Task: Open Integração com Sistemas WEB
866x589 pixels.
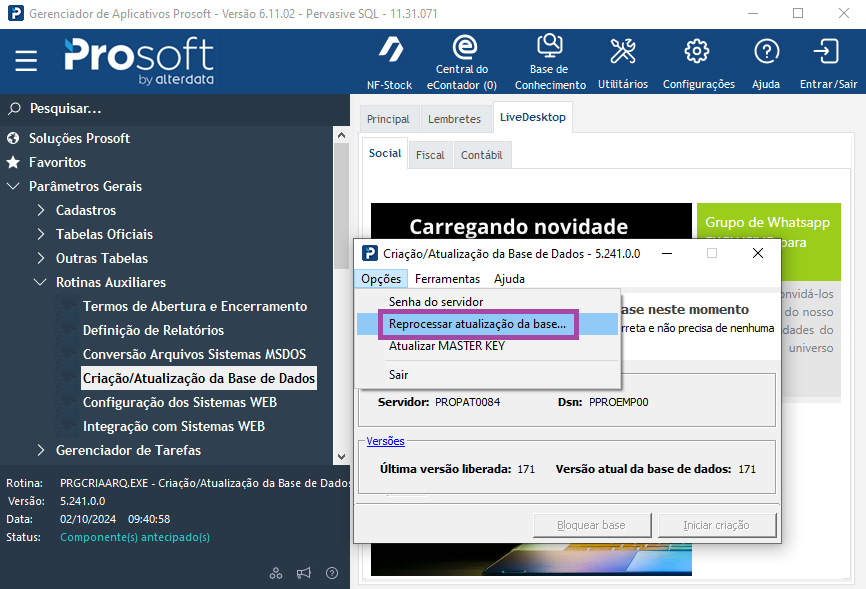Action: click(x=174, y=426)
